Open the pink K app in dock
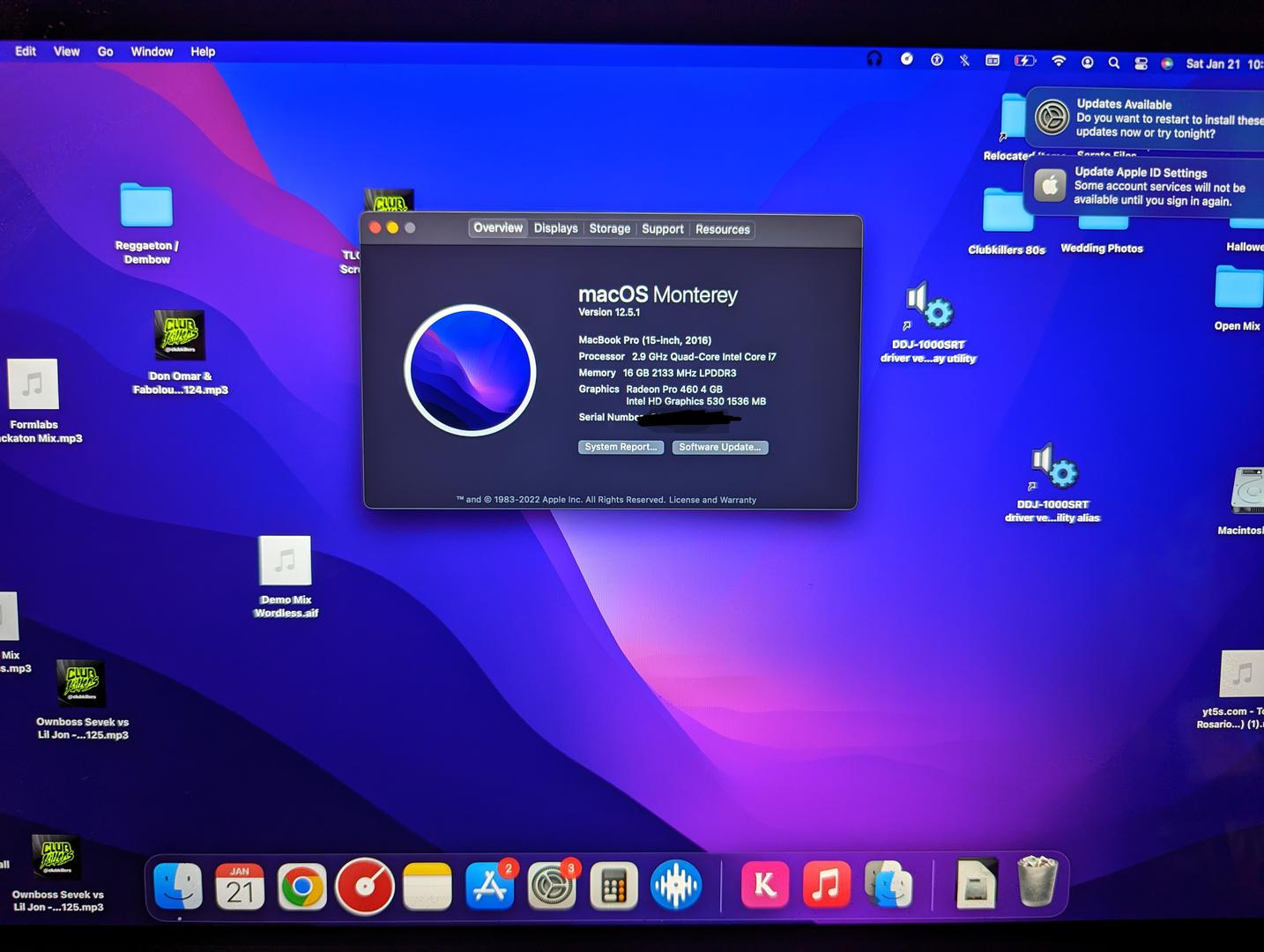The image size is (1264, 952). point(764,884)
